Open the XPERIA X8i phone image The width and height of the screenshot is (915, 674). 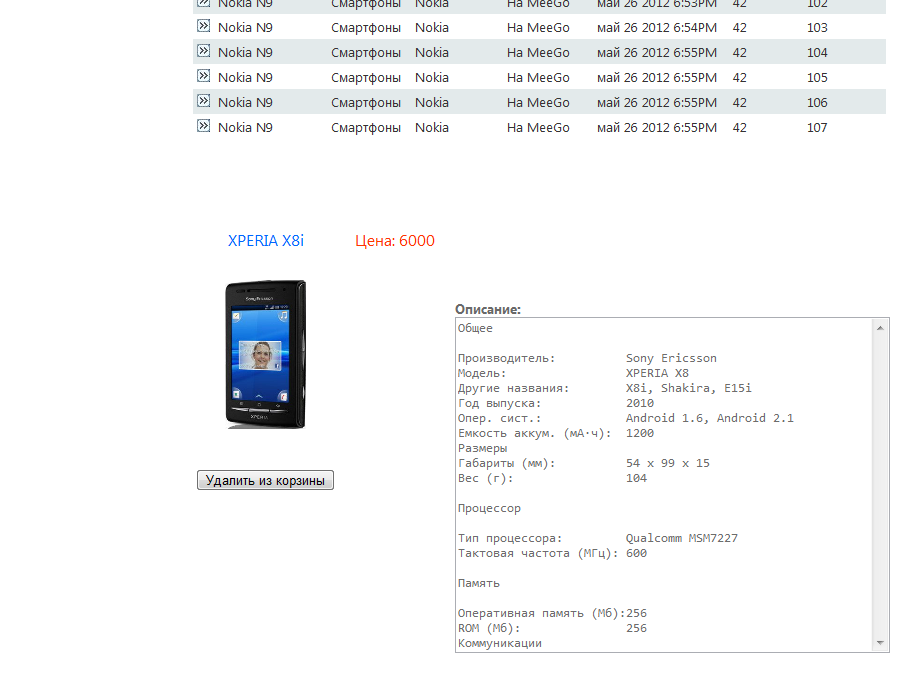point(266,354)
